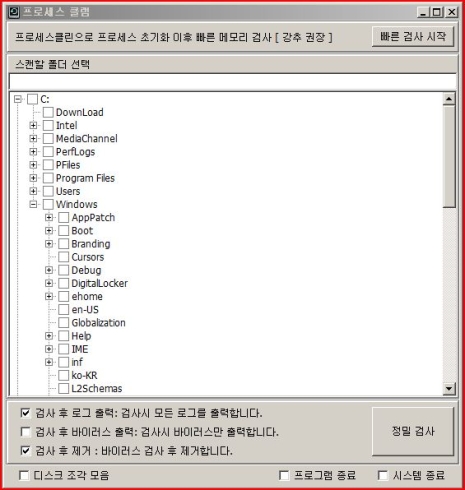Tick the 시스템 종료 checkbox

(x=383, y=475)
